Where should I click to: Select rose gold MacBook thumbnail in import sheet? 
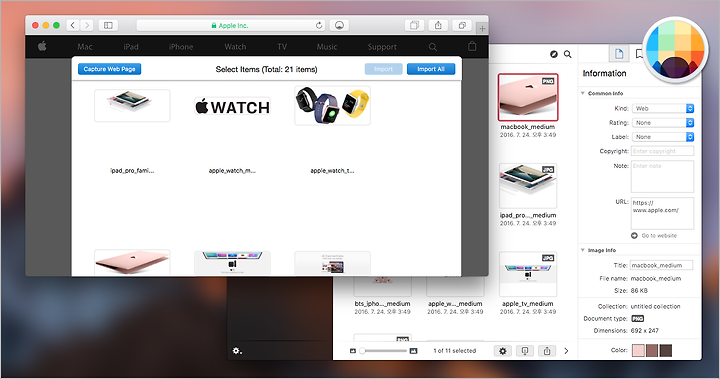[x=132, y=262]
